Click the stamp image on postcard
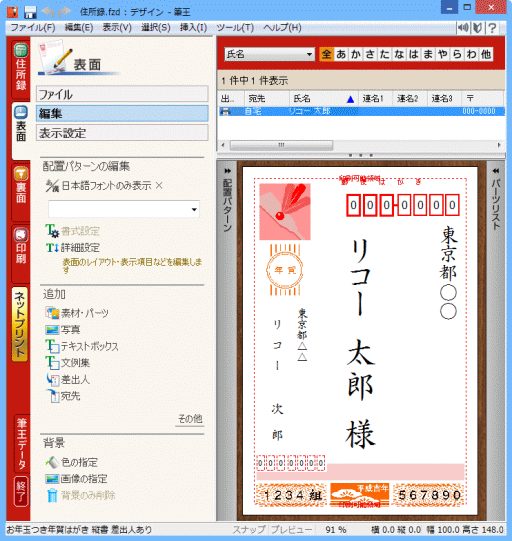 coord(285,212)
